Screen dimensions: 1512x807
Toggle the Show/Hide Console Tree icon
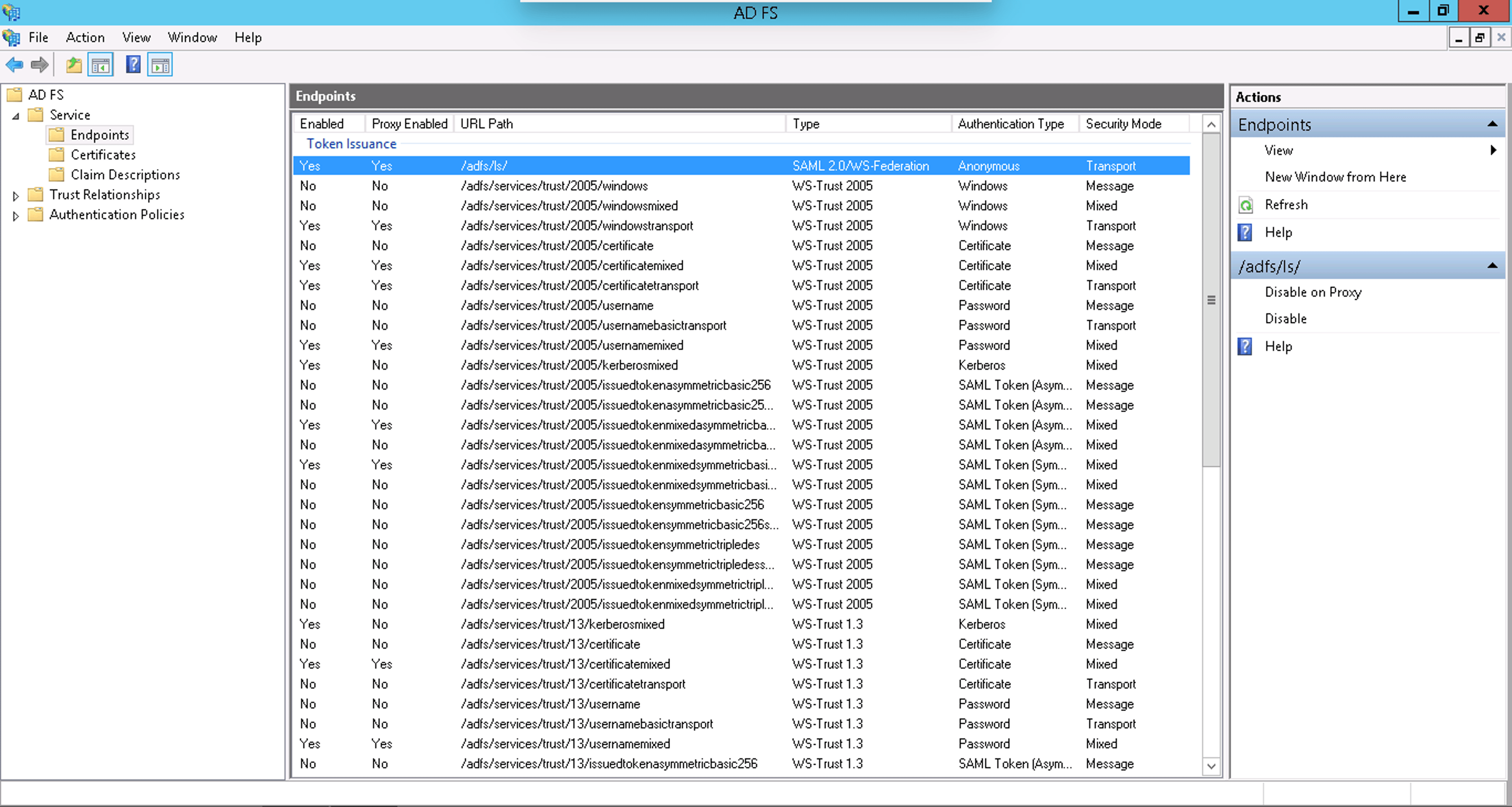[100, 65]
